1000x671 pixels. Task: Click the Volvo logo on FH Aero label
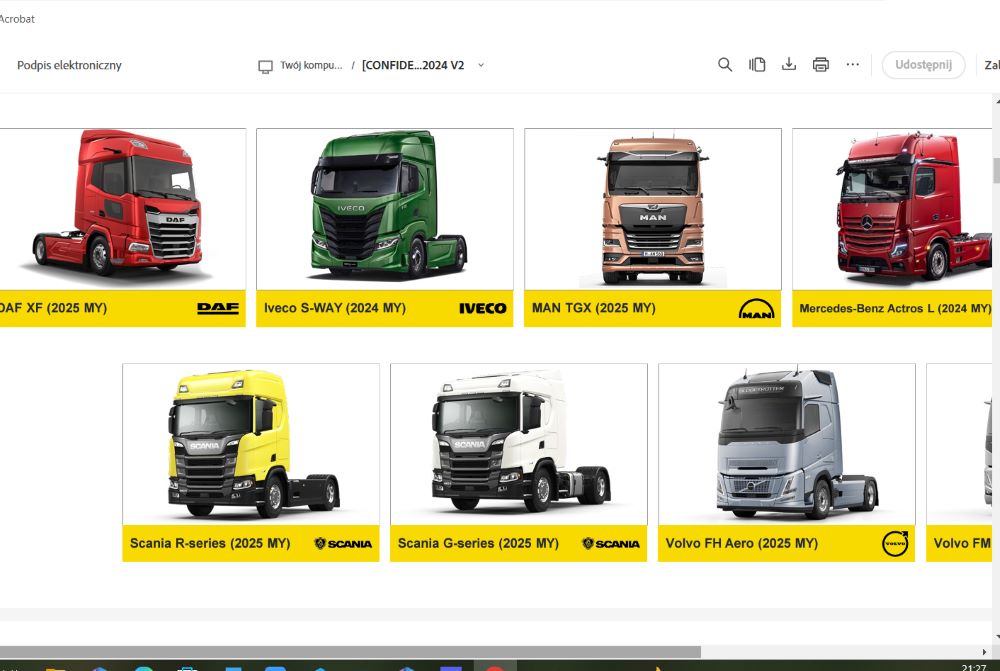(x=894, y=543)
